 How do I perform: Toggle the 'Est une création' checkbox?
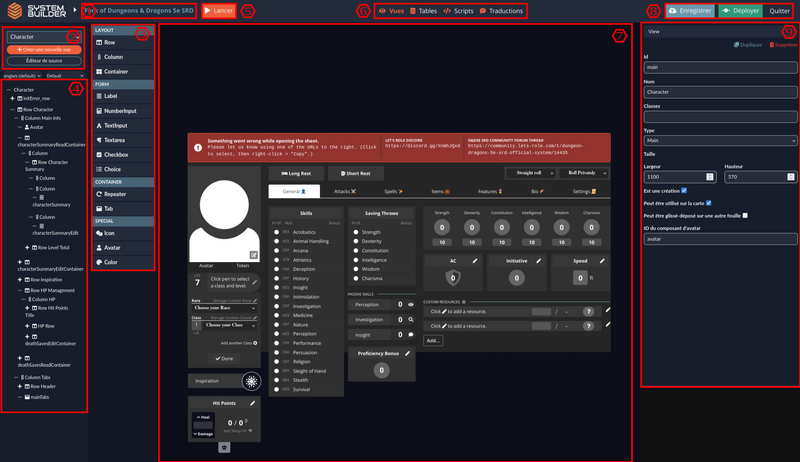684,191
